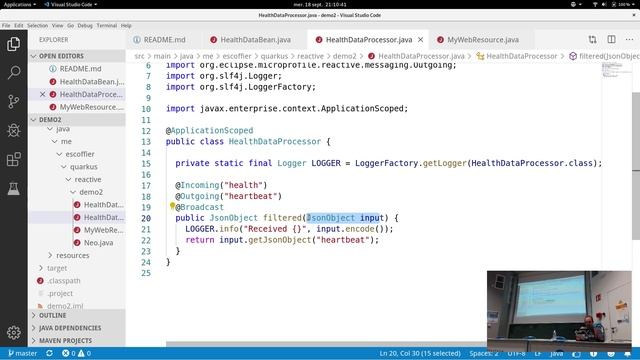Click the master branch indicator
The width and height of the screenshot is (640, 360).
click(22, 353)
